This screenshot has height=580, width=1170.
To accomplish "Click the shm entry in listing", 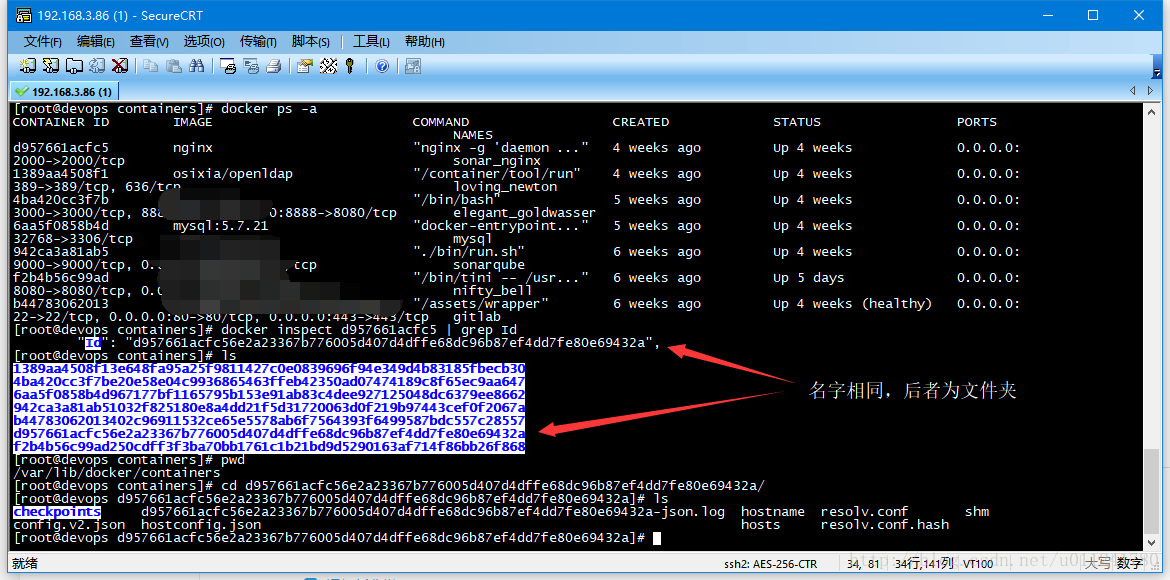I will tap(977, 511).
